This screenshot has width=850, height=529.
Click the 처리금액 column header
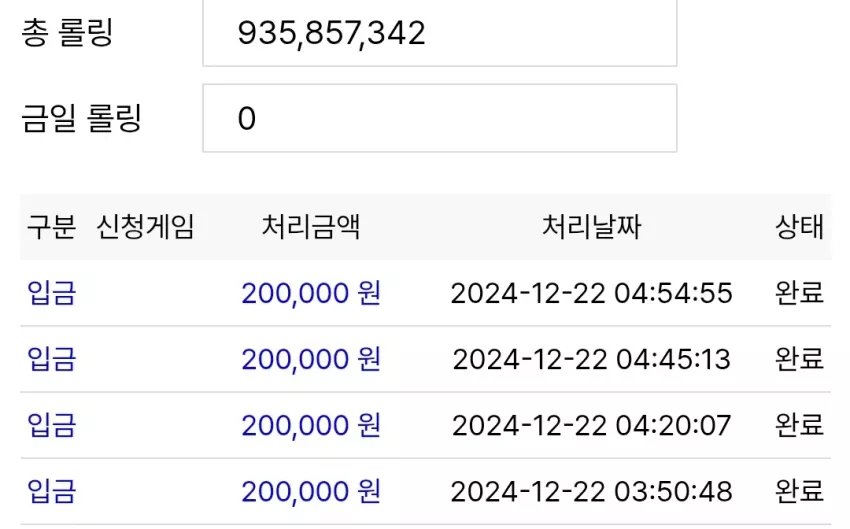point(311,227)
